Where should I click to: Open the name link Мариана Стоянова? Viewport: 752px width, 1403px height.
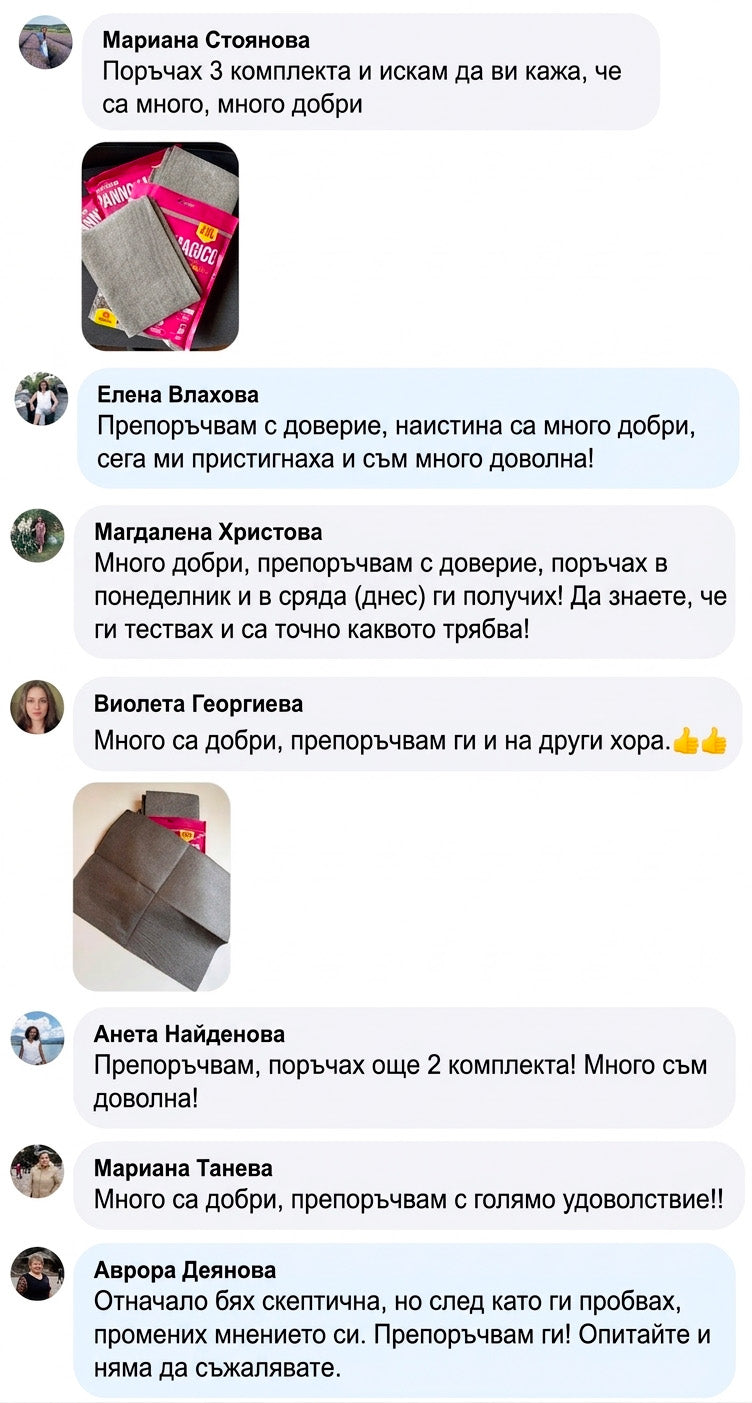click(206, 41)
